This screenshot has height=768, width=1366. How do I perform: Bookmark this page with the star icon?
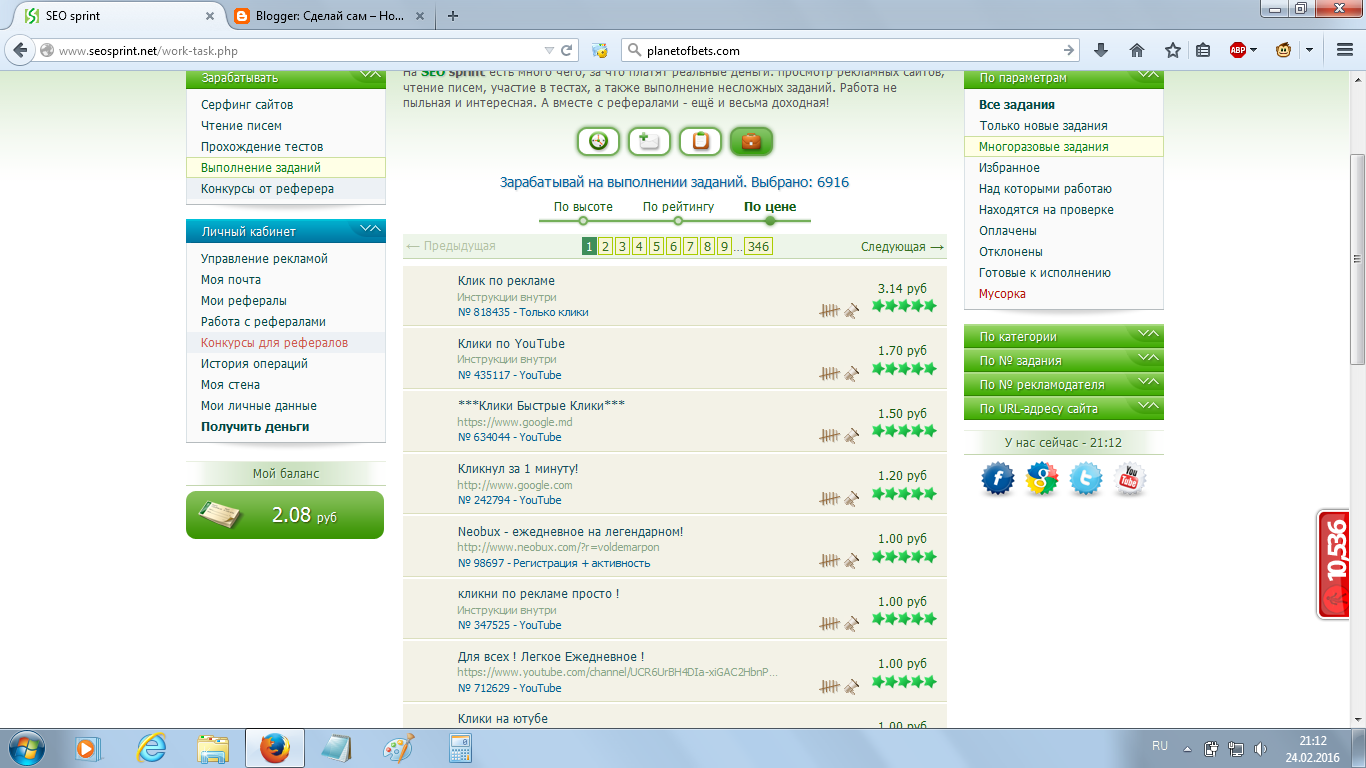(x=1173, y=50)
